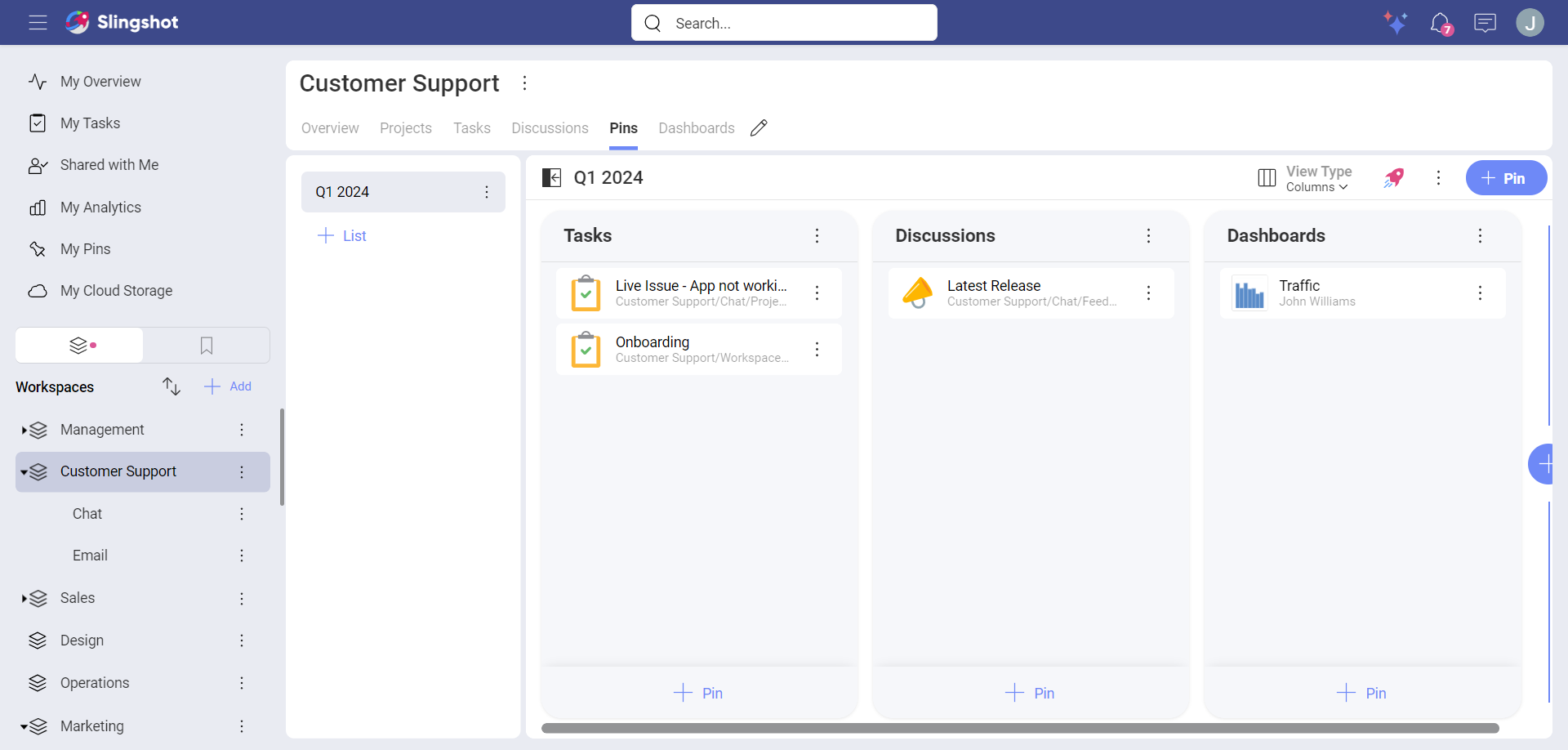1568x750 pixels.
Task: Click the rocket icon in pins toolbar
Action: coord(1394,178)
